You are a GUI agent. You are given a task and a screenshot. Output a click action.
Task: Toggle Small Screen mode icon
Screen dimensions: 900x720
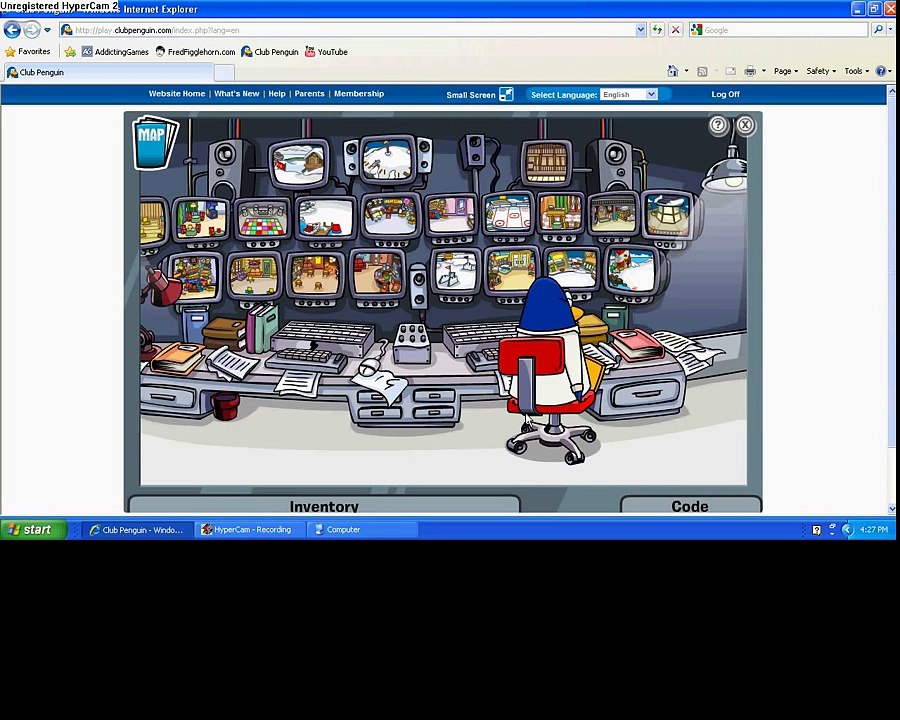pos(506,94)
